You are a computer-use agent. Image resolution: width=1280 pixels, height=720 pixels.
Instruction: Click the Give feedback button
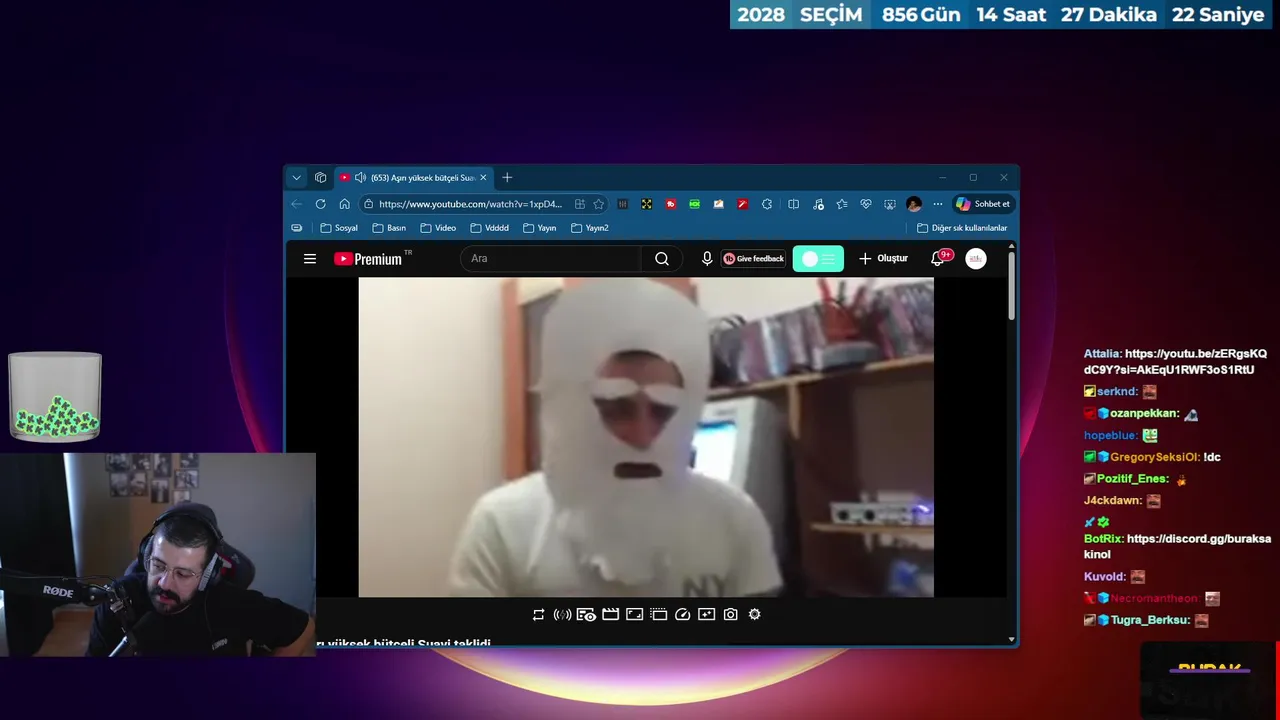coord(754,259)
